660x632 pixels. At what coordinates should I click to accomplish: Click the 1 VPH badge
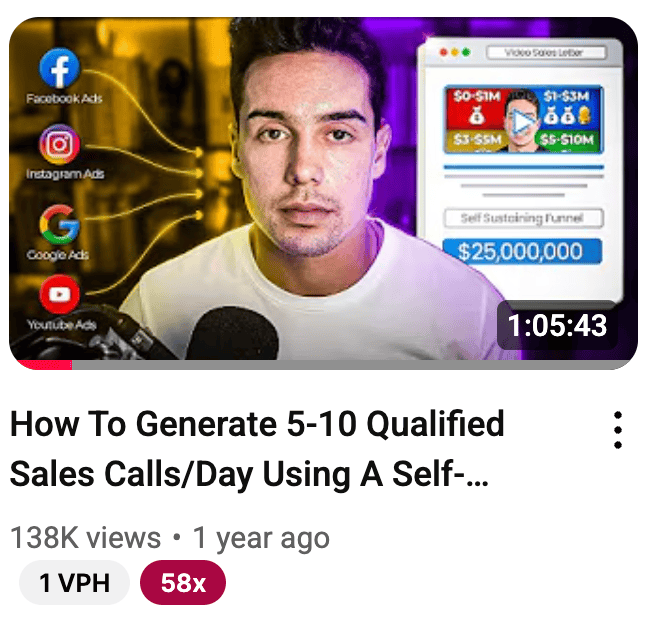75,583
